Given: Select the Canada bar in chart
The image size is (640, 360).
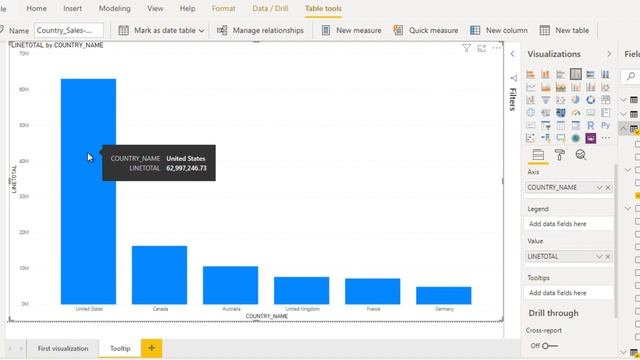Looking at the screenshot, I should [x=159, y=275].
